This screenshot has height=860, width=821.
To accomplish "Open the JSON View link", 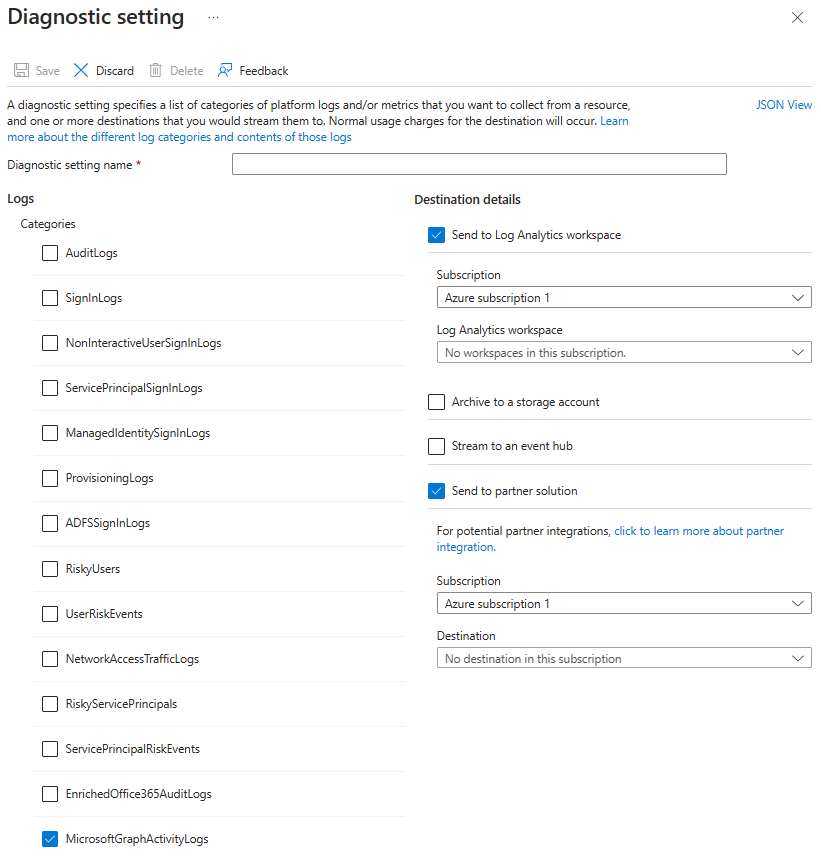I will [784, 105].
